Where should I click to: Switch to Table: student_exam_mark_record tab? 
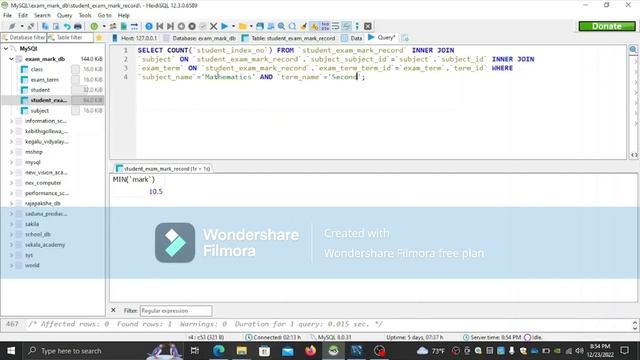click(289, 38)
